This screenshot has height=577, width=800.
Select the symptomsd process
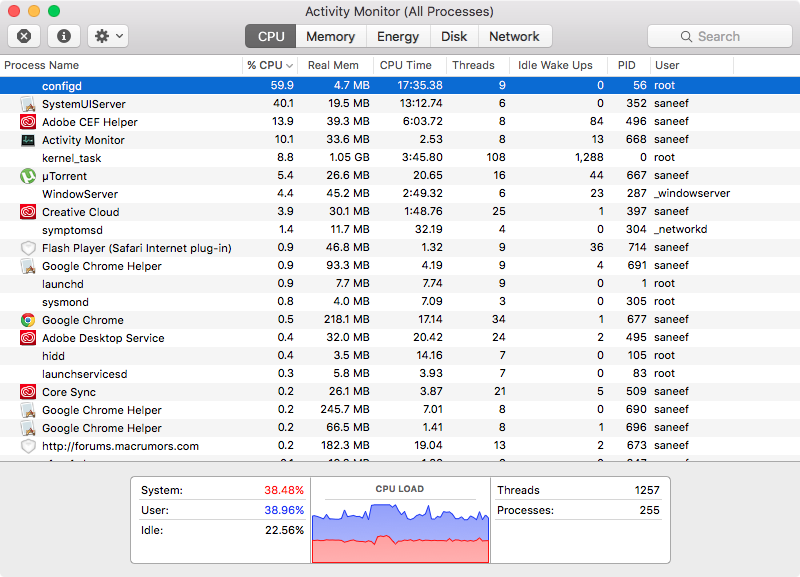400,230
